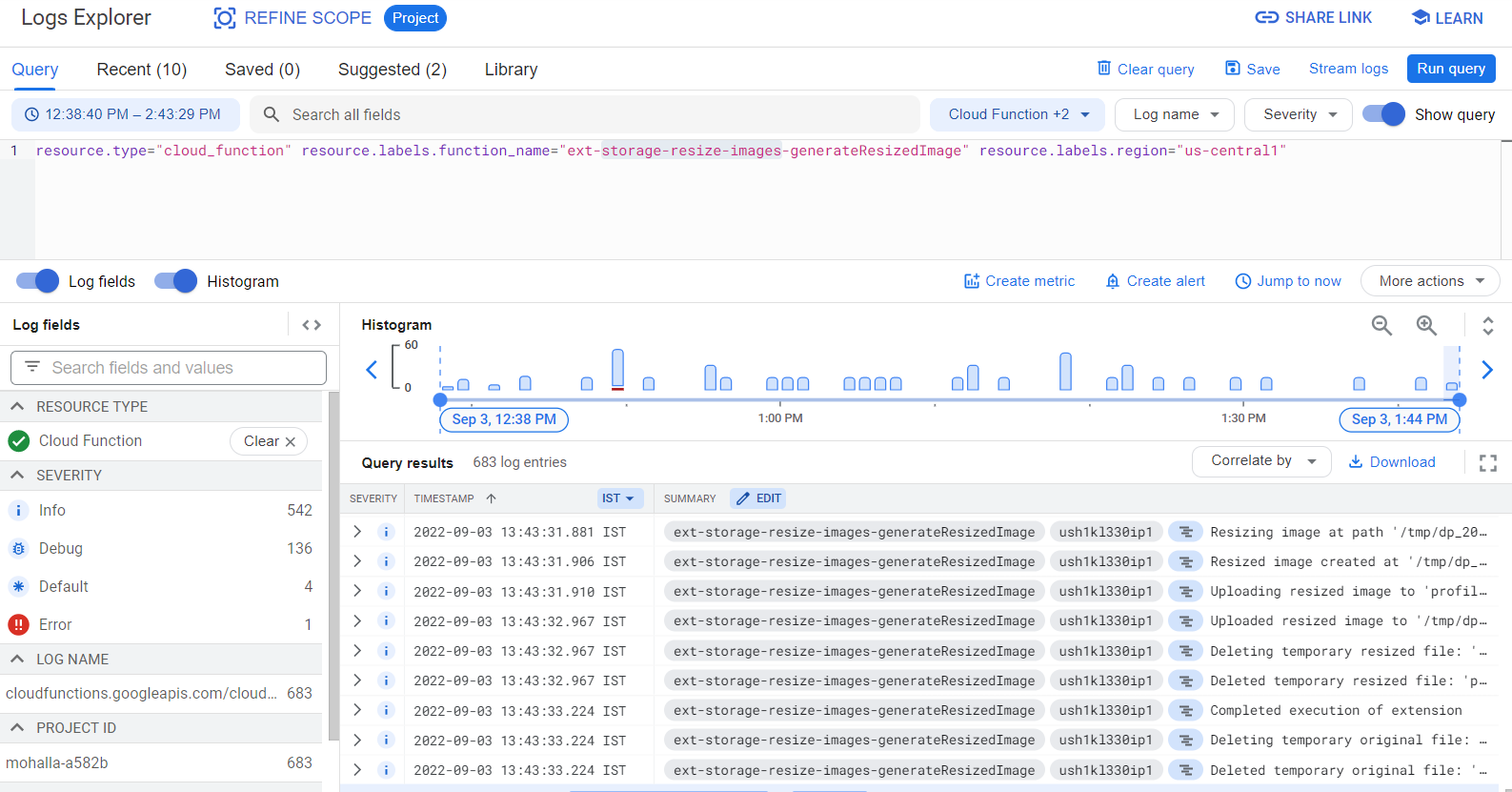Screen dimensions: 1512x792
Task: Click the Share Link chain icon
Action: (1266, 17)
